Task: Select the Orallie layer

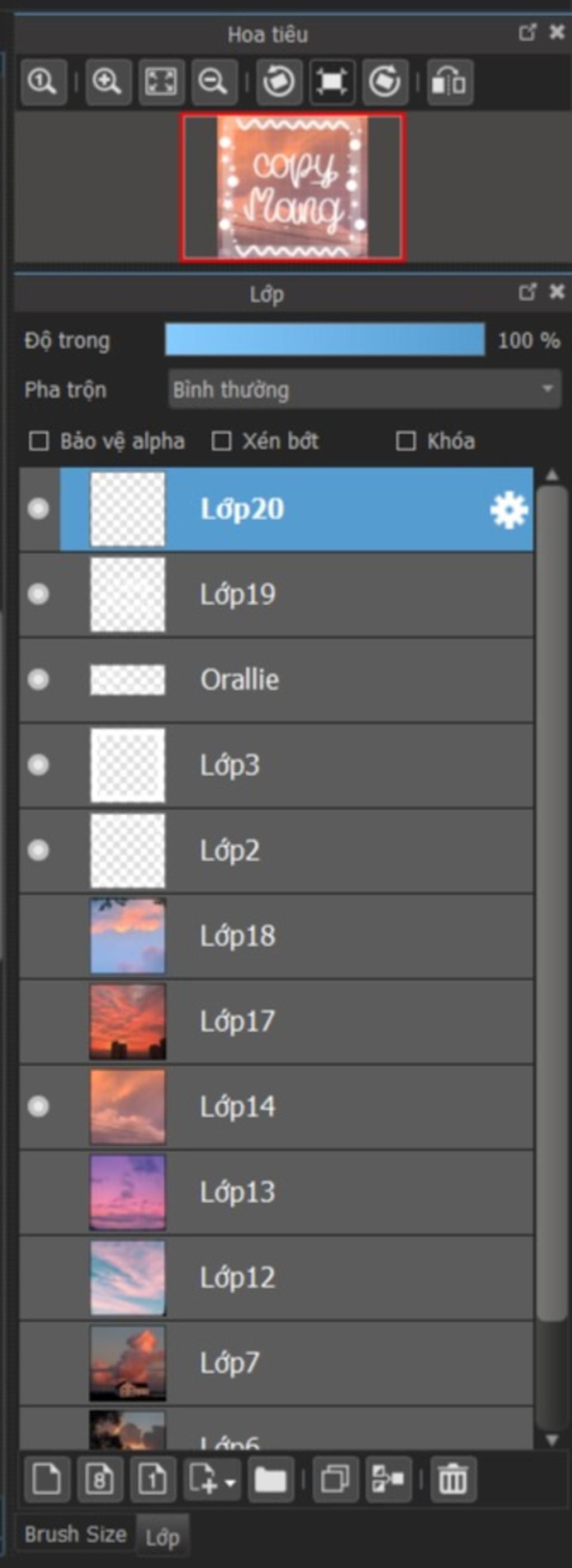Action: coord(277,680)
